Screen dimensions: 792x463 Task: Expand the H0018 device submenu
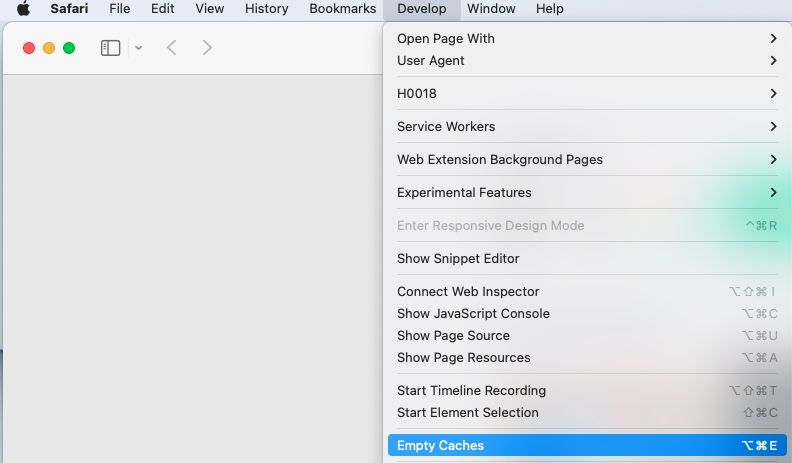point(587,93)
